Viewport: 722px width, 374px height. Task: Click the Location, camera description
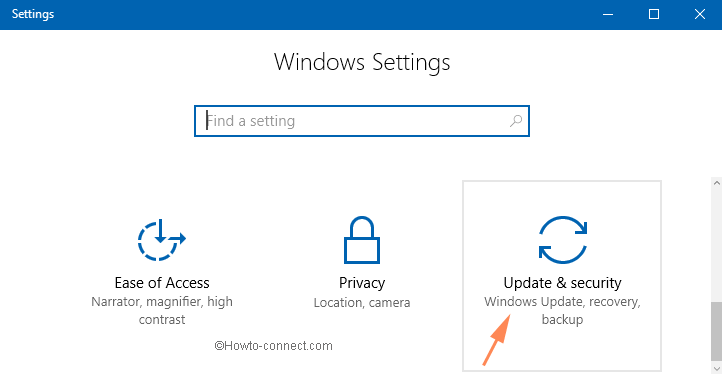tap(362, 303)
